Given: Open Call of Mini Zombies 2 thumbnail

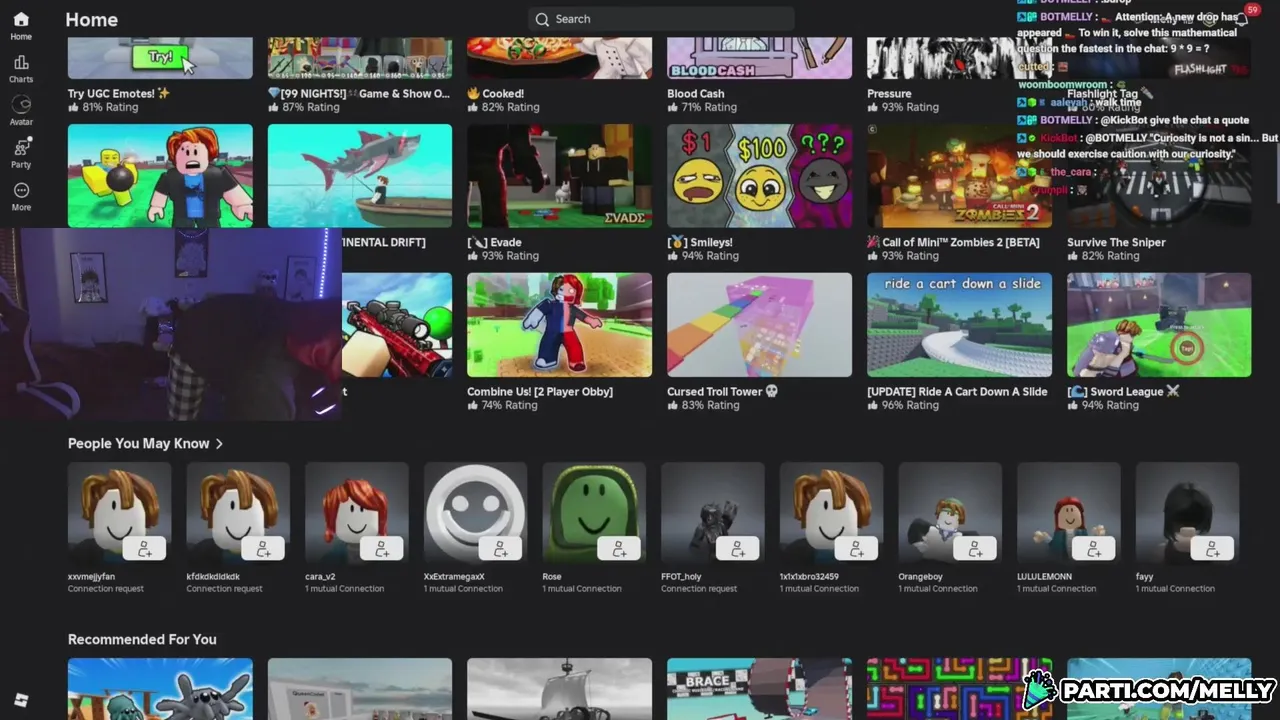Looking at the screenshot, I should pyautogui.click(x=959, y=176).
